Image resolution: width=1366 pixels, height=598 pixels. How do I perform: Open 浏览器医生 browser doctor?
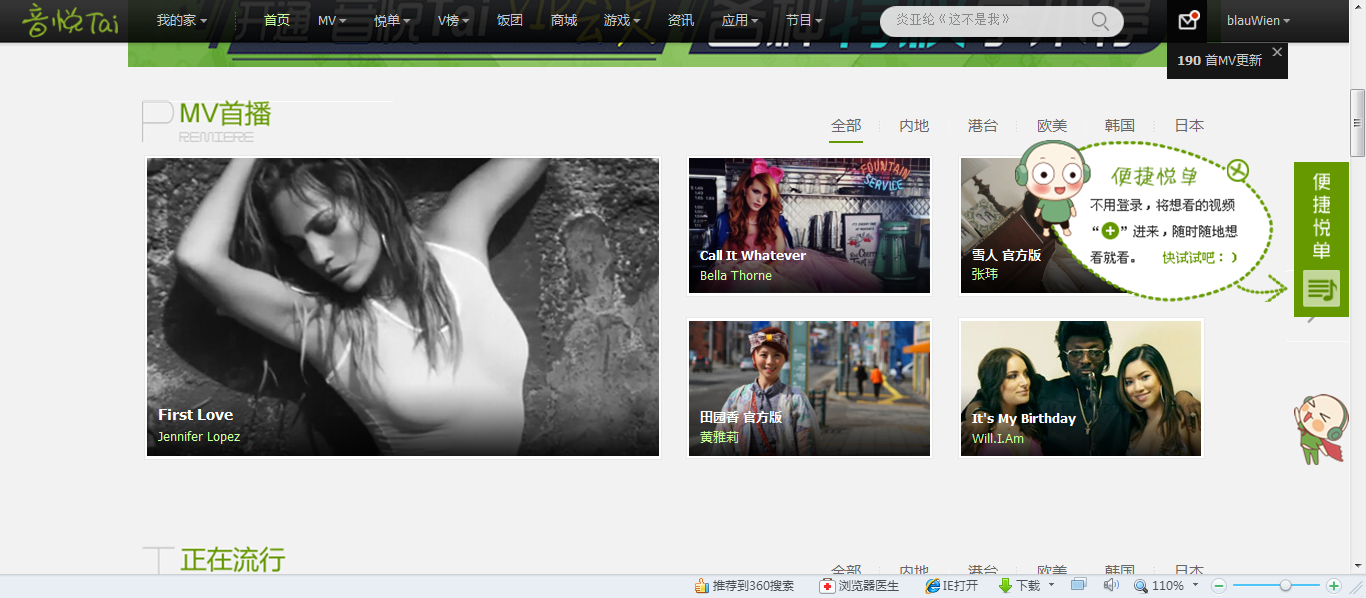[x=859, y=586]
